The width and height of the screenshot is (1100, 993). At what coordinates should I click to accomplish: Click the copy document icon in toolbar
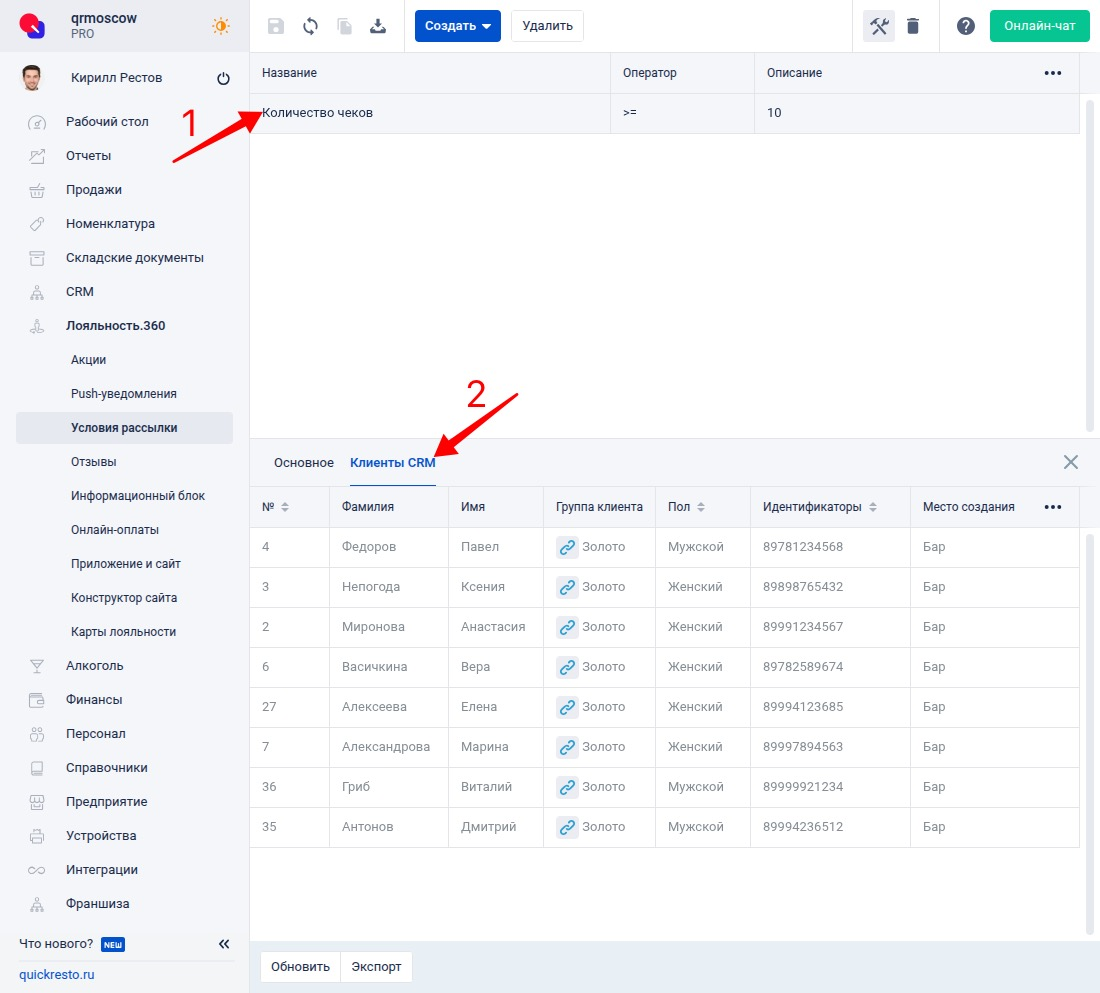(344, 26)
